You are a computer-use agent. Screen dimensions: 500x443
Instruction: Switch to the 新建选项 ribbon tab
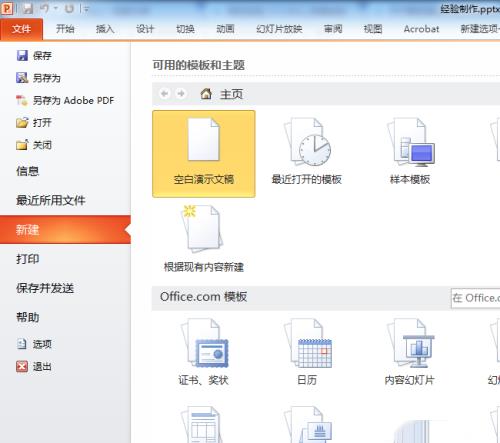click(479, 29)
